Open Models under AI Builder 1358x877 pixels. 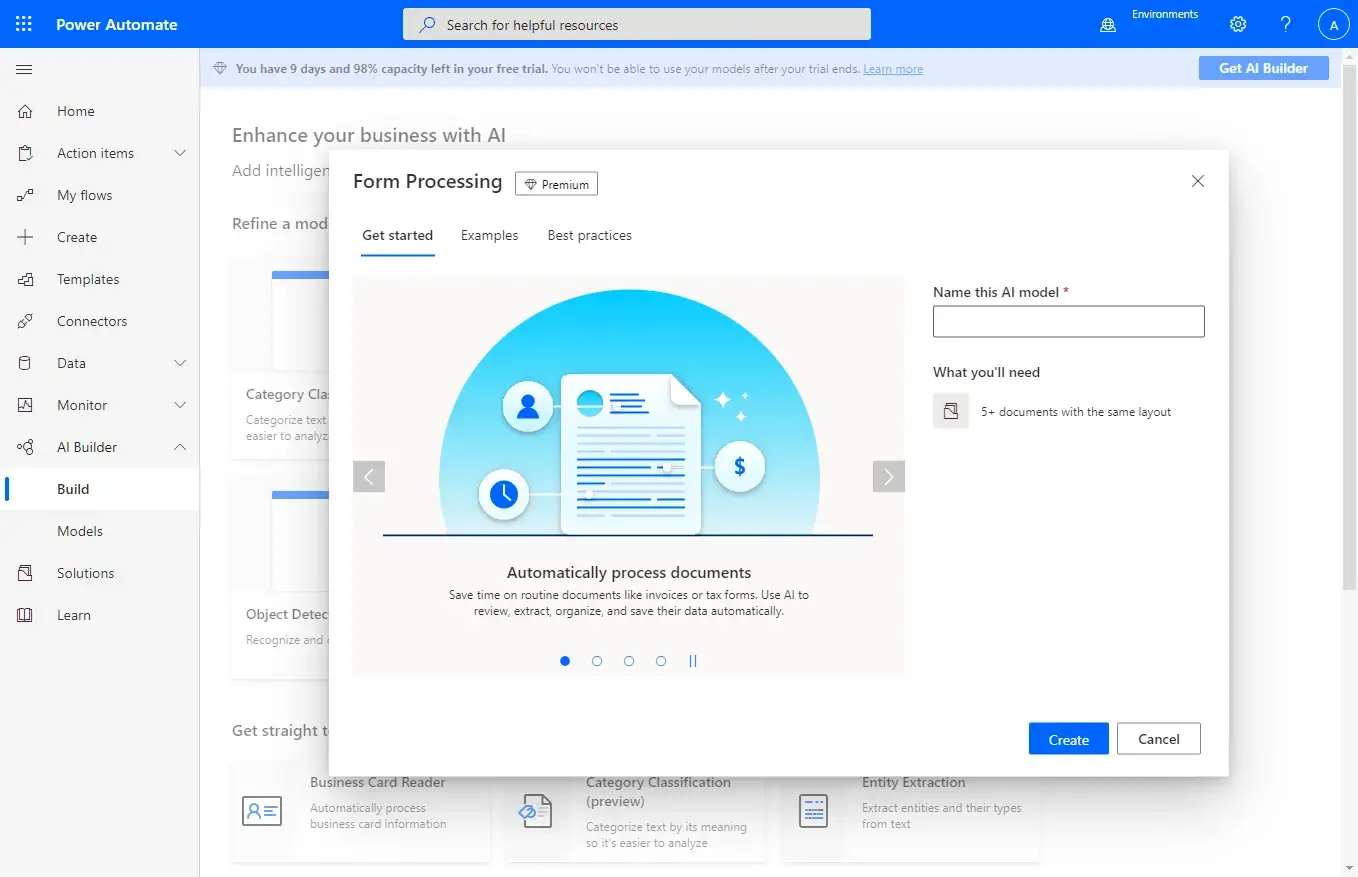tap(100, 531)
